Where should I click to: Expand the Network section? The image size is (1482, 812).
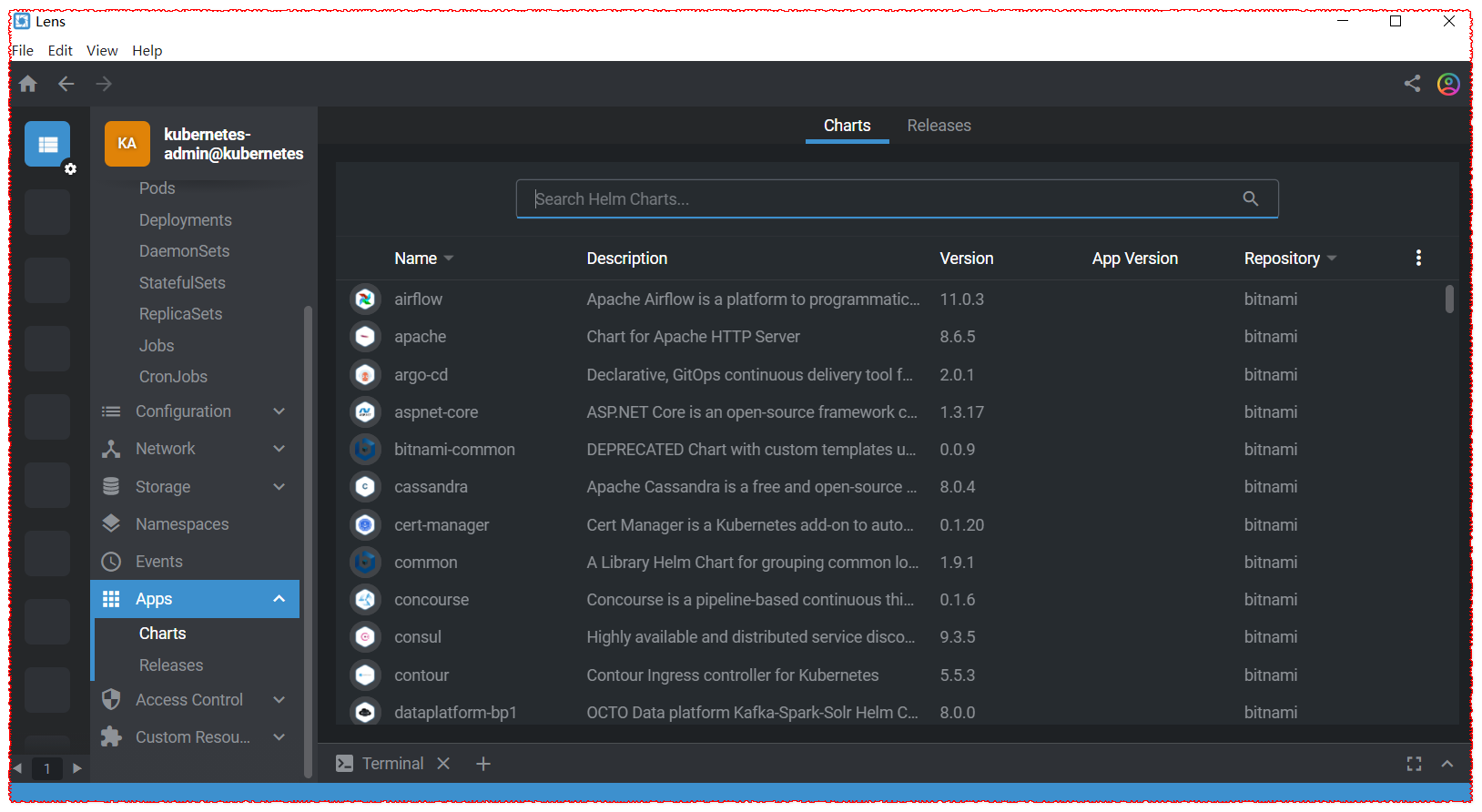279,449
